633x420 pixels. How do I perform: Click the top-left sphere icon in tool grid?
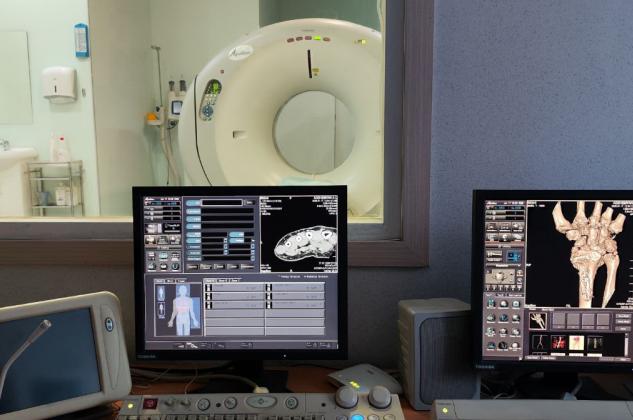coord(492,306)
